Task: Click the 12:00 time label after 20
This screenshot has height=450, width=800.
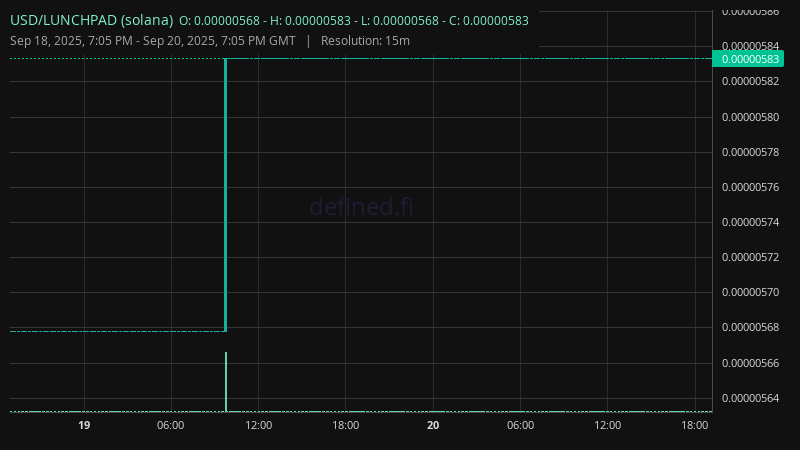Action: click(x=608, y=425)
